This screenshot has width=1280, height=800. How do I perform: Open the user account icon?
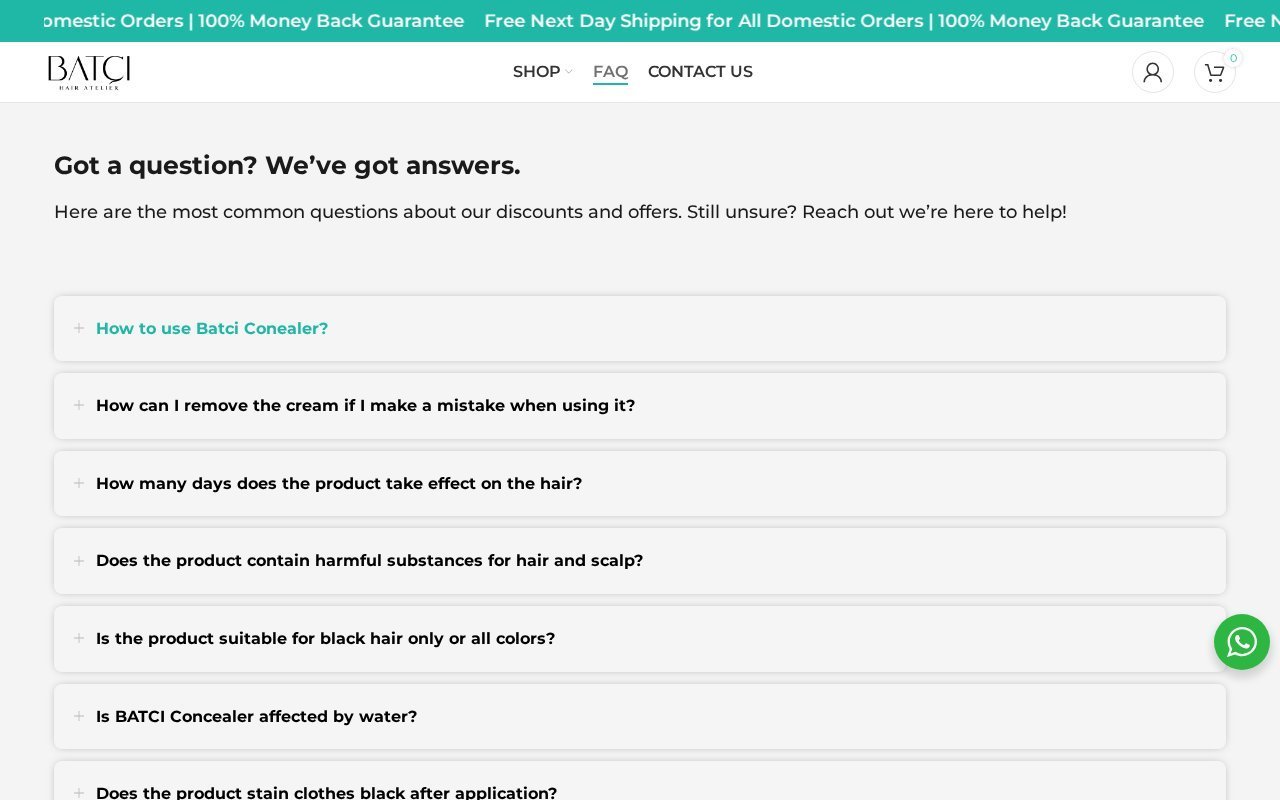click(x=1153, y=72)
